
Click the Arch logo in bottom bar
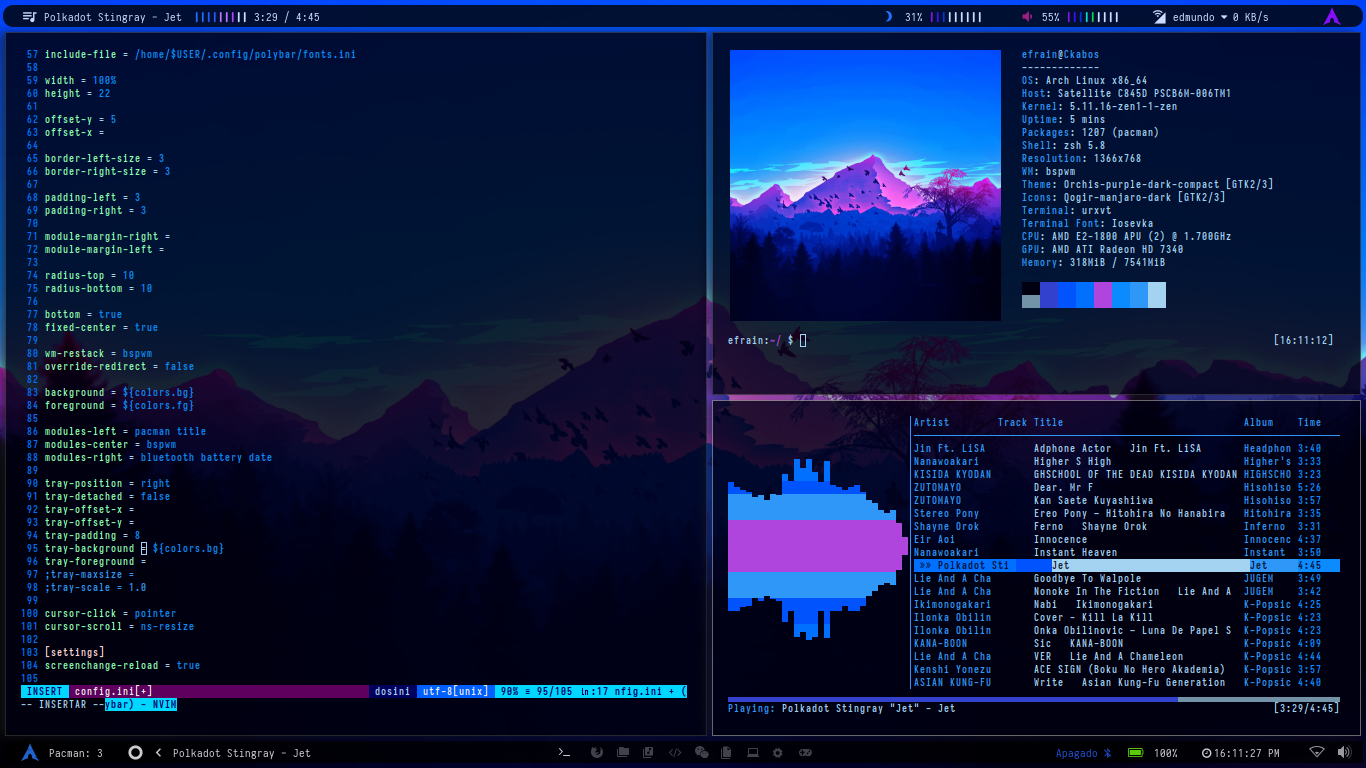(x=30, y=752)
